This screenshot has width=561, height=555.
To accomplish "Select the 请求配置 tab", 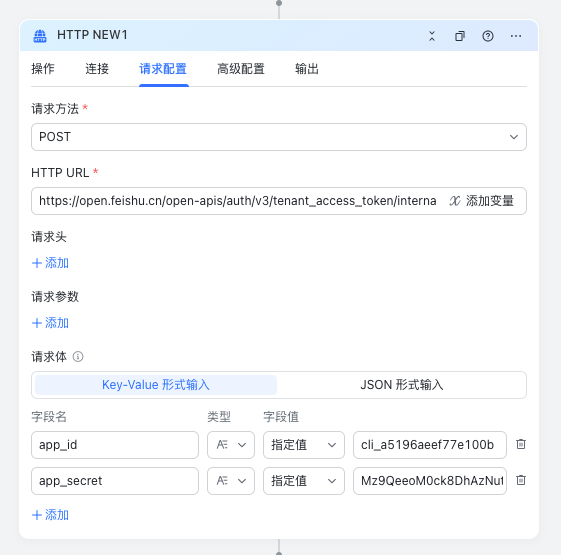I will pyautogui.click(x=163, y=69).
